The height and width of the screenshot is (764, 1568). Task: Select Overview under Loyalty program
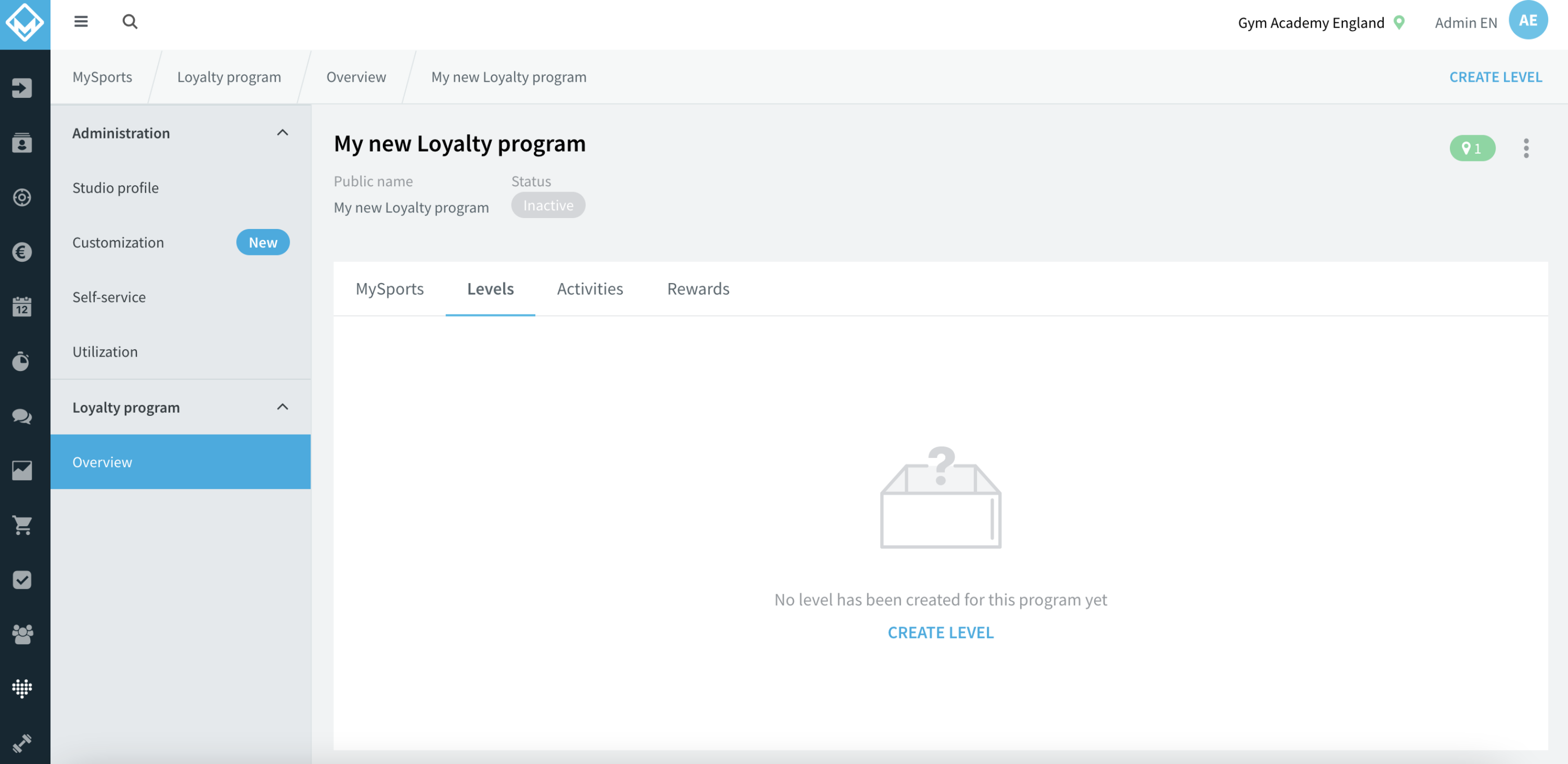pyautogui.click(x=181, y=462)
